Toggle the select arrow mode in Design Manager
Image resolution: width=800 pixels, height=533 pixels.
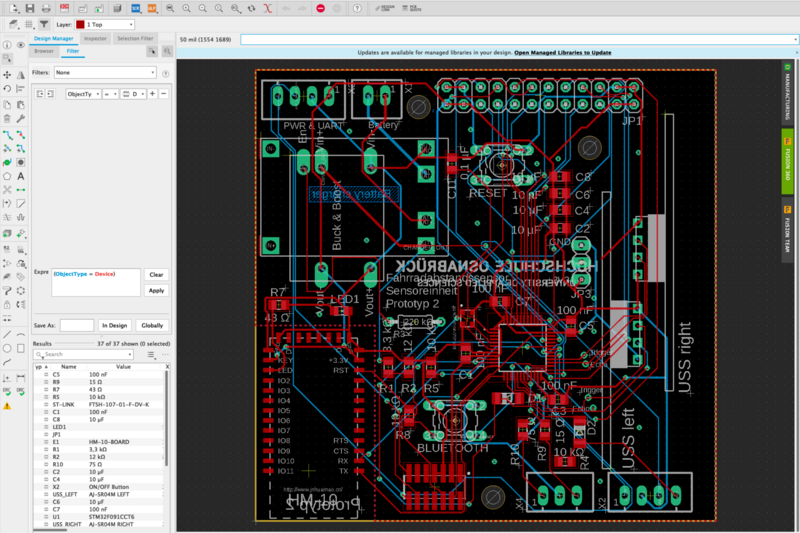[152, 51]
